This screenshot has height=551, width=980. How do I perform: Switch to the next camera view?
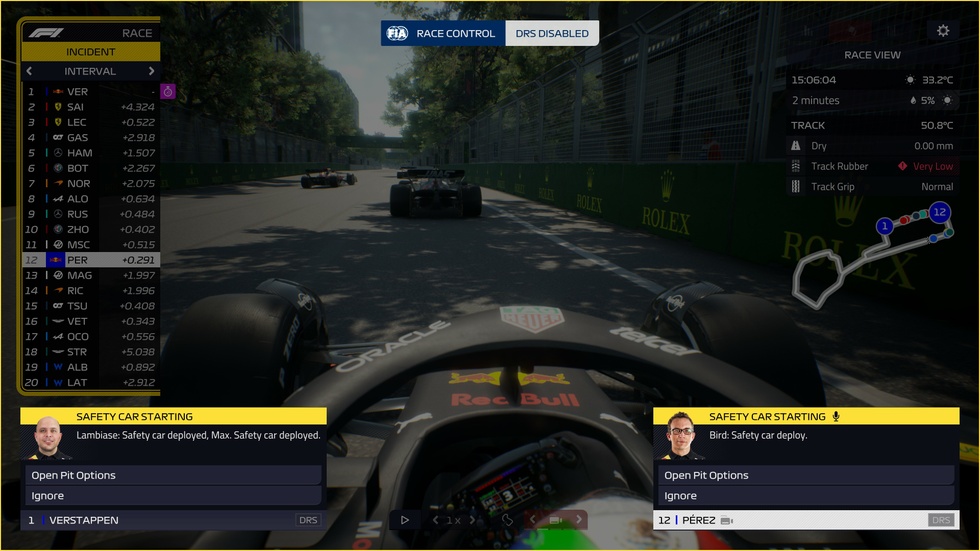coord(579,519)
